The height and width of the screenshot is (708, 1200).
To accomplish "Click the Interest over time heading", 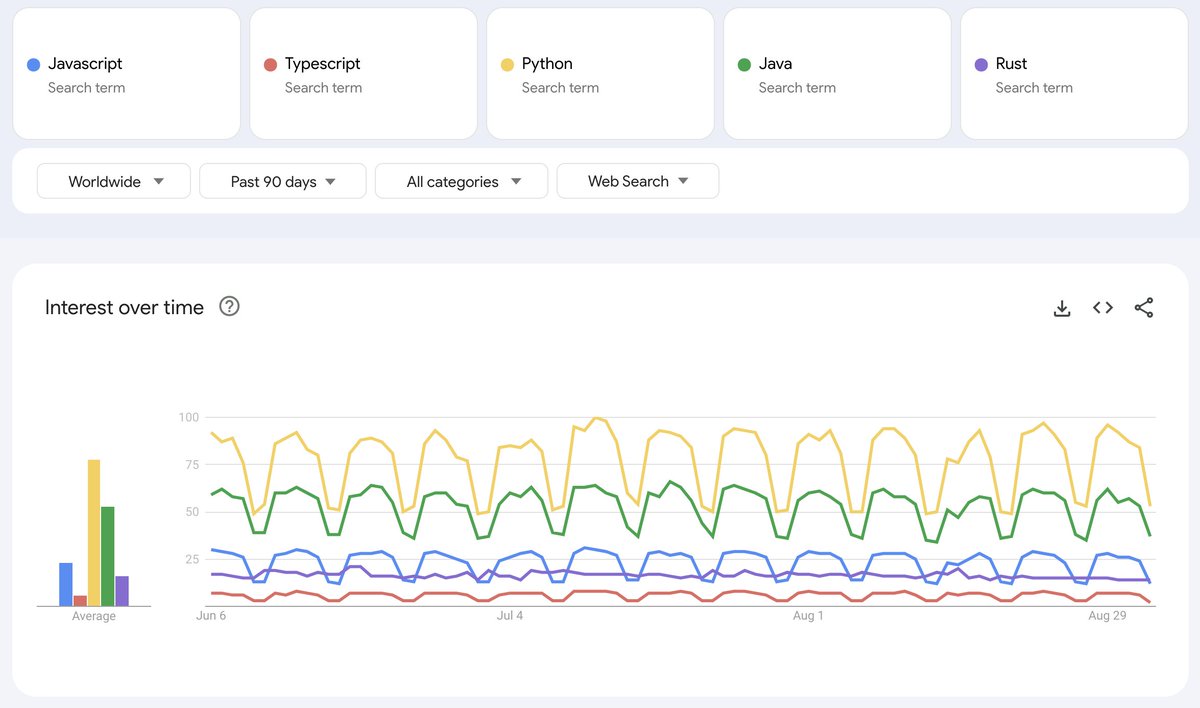I will (x=123, y=307).
